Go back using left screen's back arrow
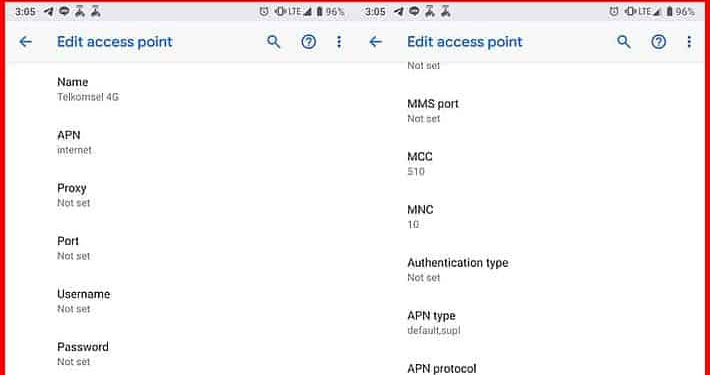 point(25,42)
